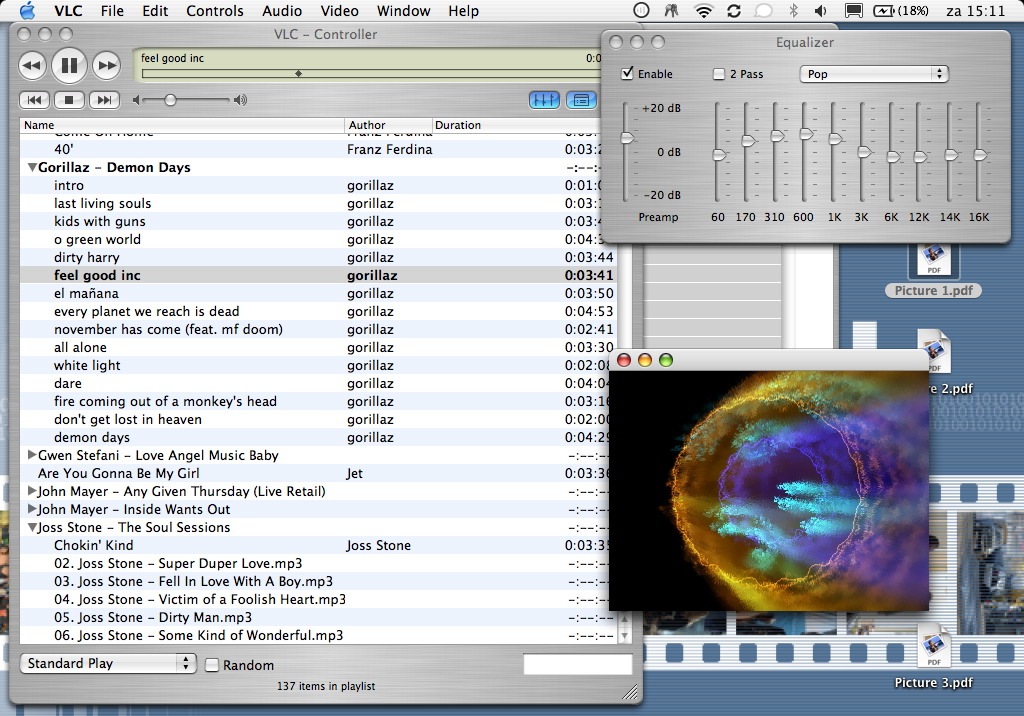Image resolution: width=1024 pixels, height=716 pixels.
Task: Collapse Joss Stone - The Soul Sessions group
Action: (x=31, y=527)
